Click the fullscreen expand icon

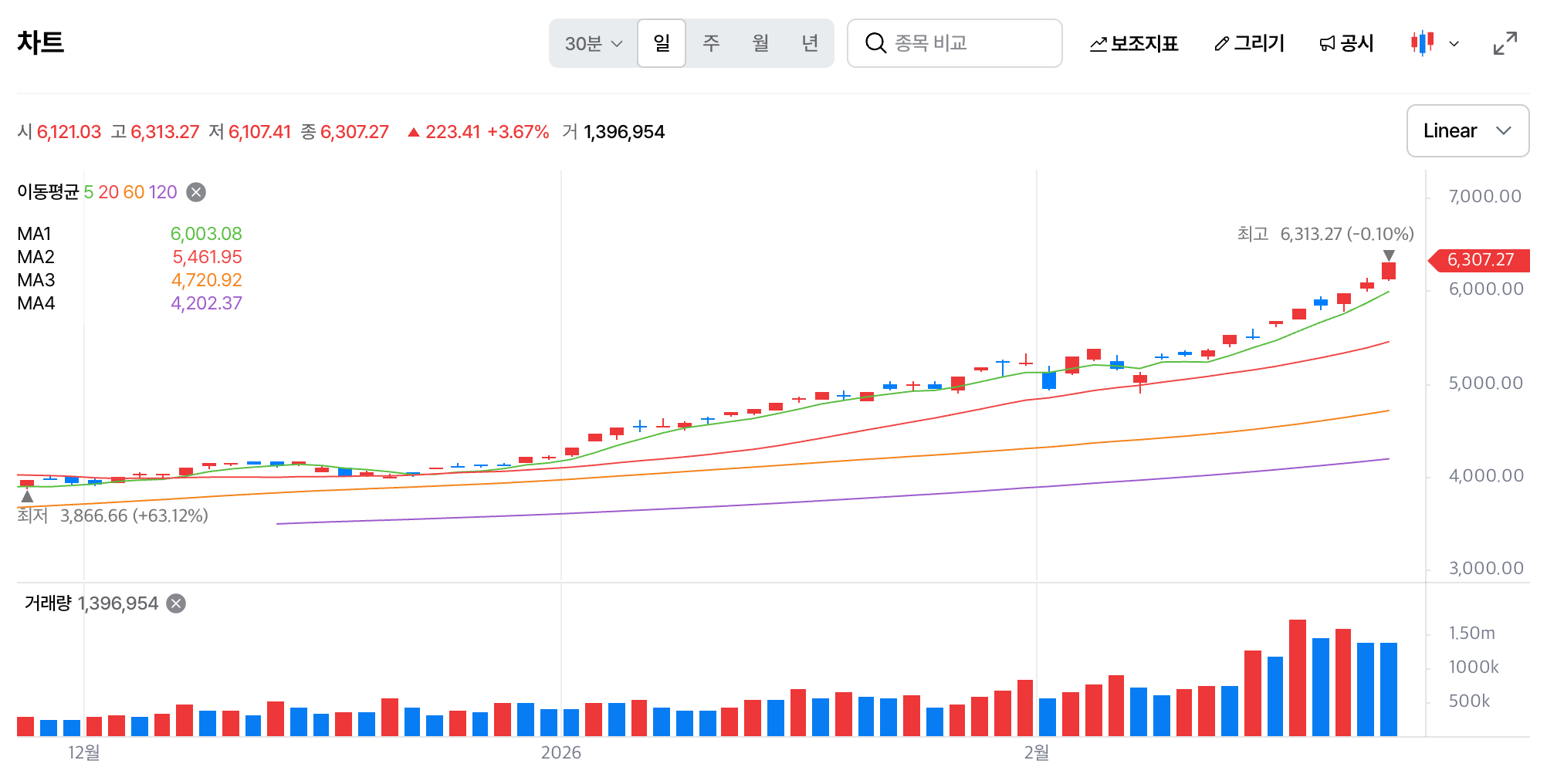1505,43
